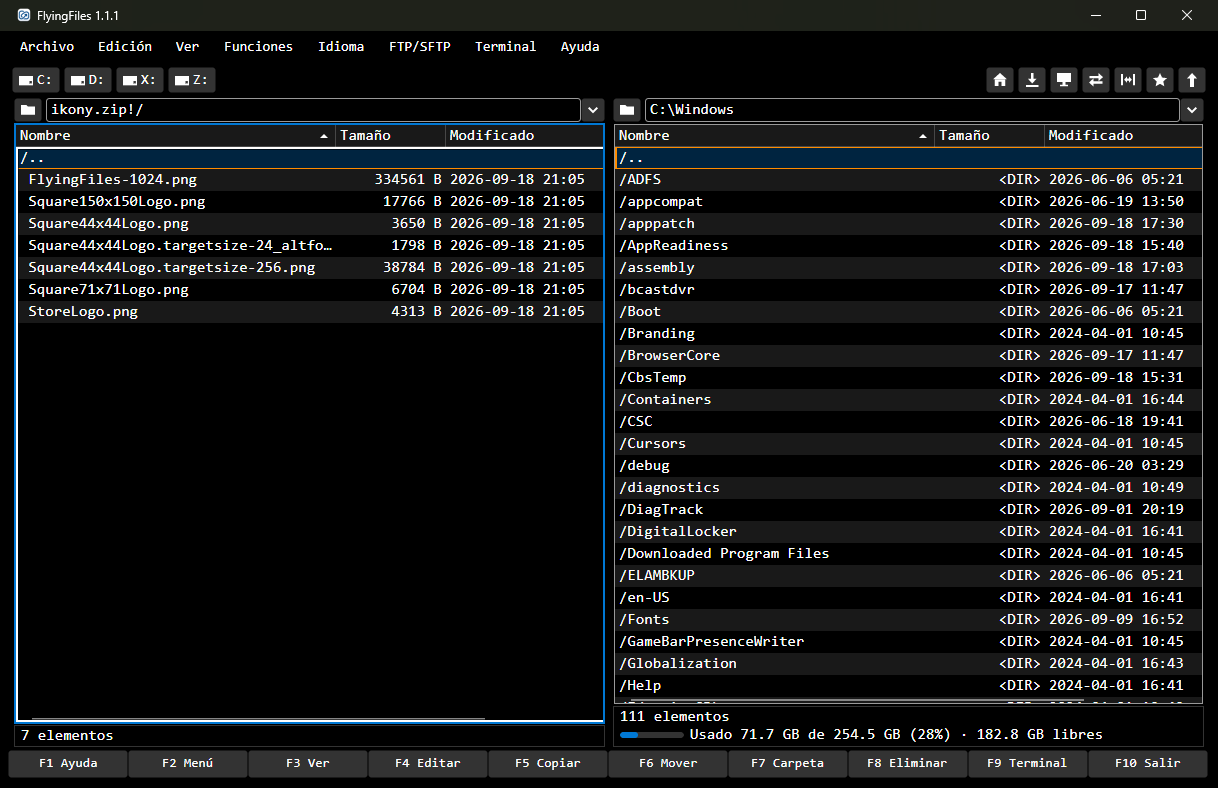The image size is (1218, 788).
Task: Open the downloads folder icon
Action: (1032, 81)
